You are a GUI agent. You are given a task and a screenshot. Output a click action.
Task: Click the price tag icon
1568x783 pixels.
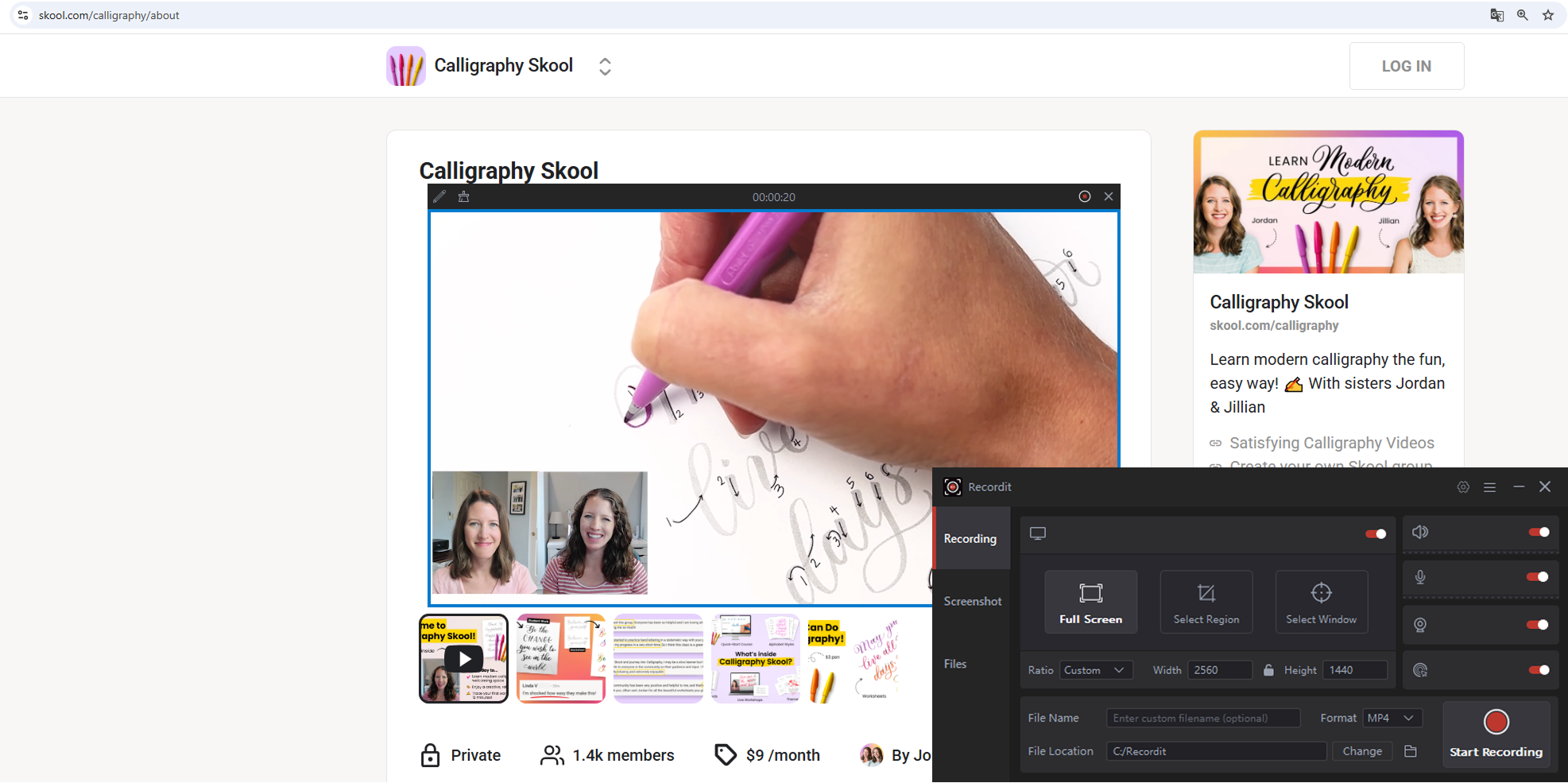(726, 755)
